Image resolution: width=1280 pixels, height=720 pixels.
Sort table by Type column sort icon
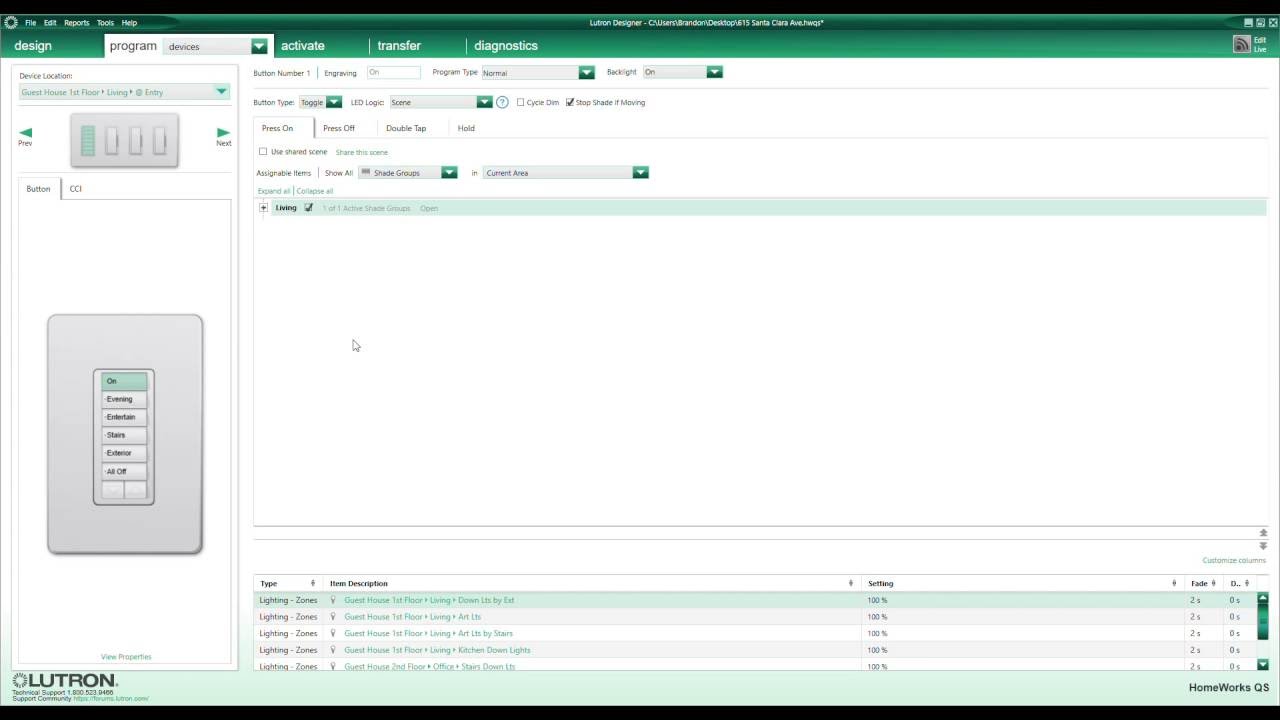coord(313,583)
